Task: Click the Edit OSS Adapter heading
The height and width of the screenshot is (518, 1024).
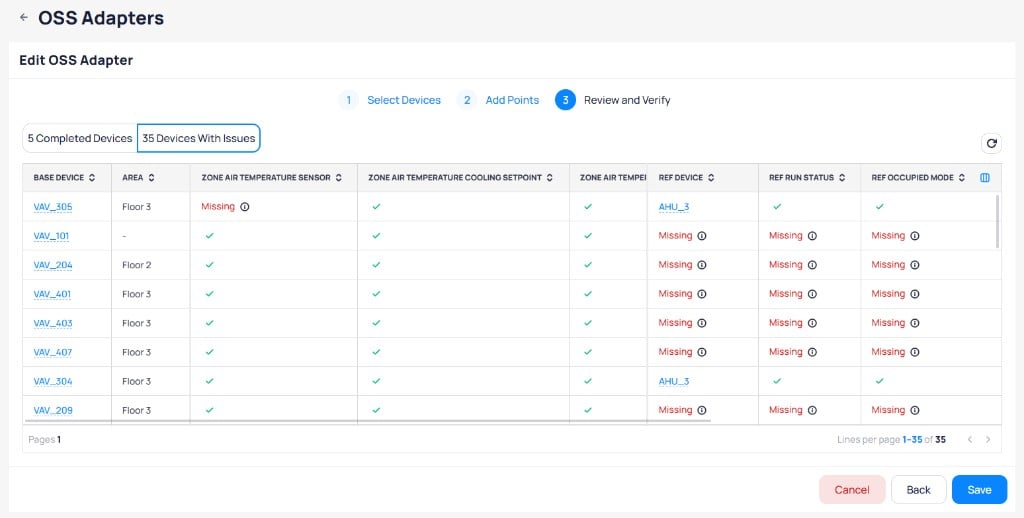Action: [x=76, y=60]
